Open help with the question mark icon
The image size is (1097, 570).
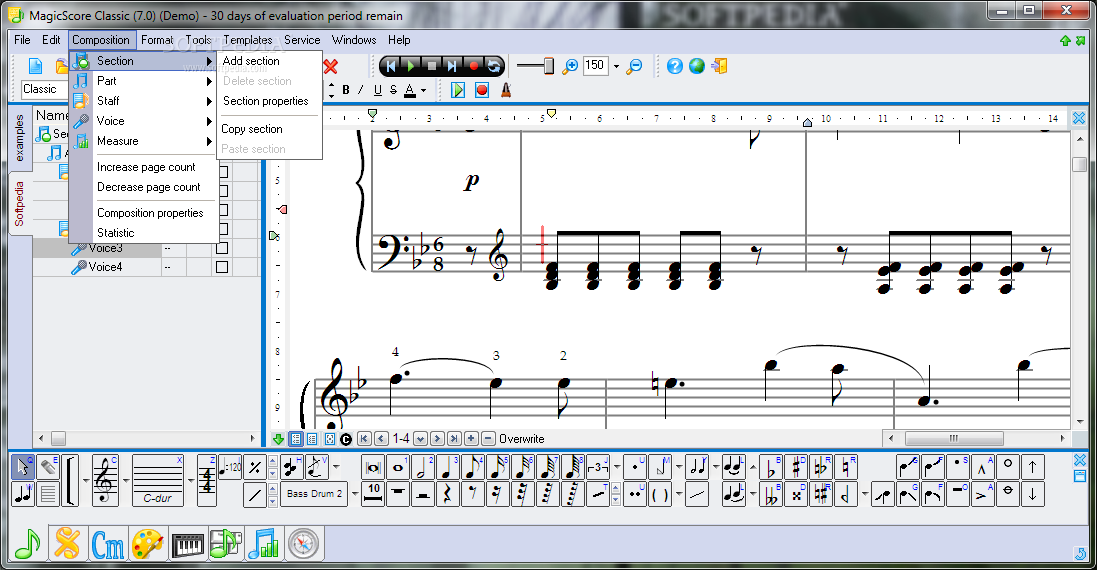pyautogui.click(x=674, y=66)
